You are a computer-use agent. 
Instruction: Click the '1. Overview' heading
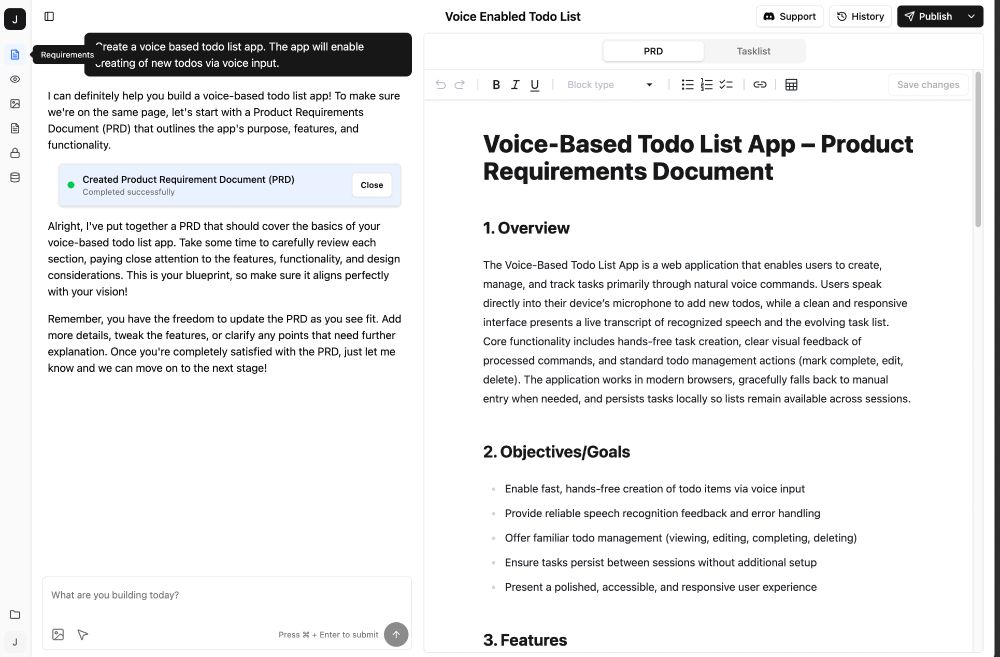(x=526, y=228)
